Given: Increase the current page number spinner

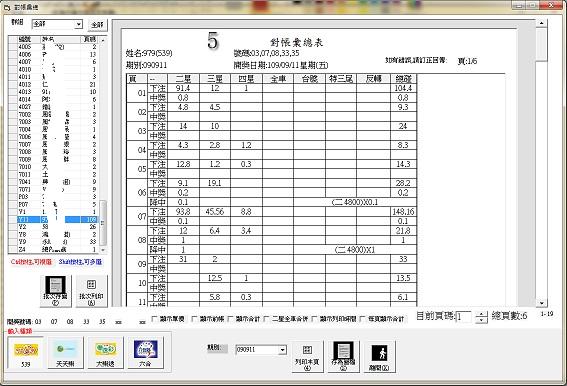Looking at the screenshot, I should coord(481,314).
